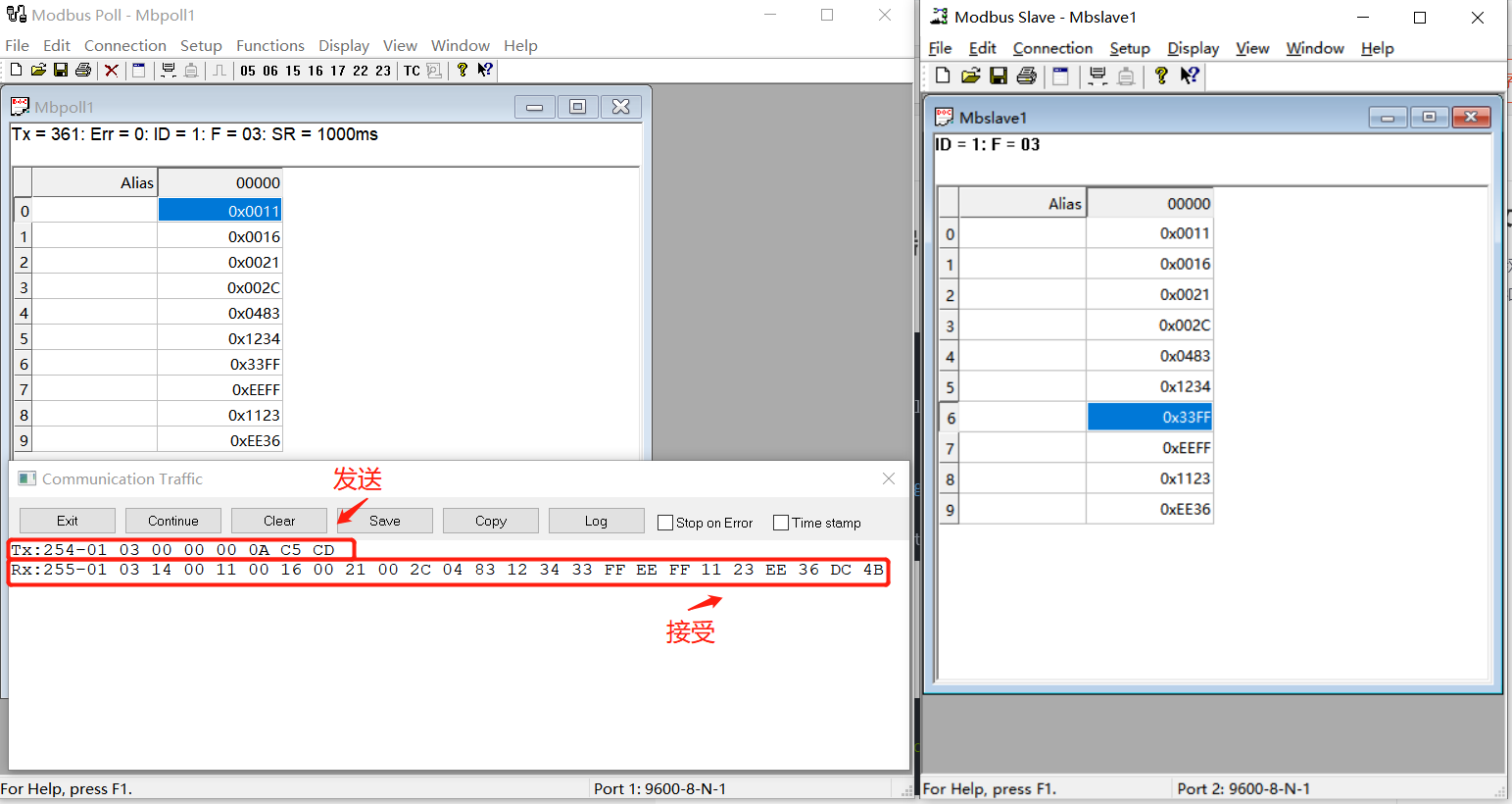Viewport: 1512px width, 804px height.
Task: Open File menu in Modbus Poll
Action: click(x=17, y=45)
